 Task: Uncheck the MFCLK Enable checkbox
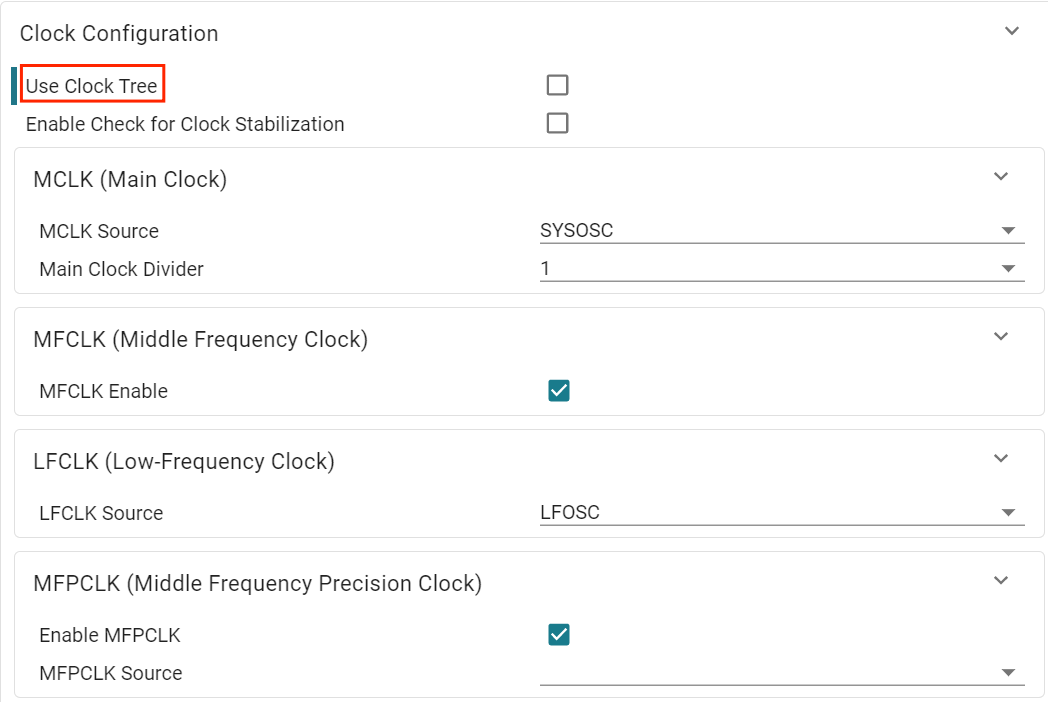pos(559,390)
